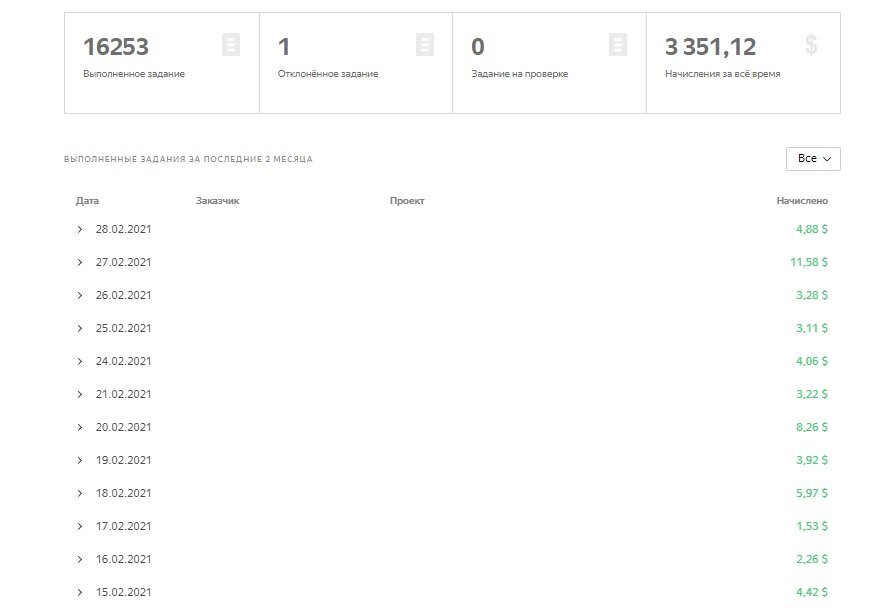Expand the 25.02.2021 row chevron
This screenshot has width=892, height=608.
click(x=80, y=328)
